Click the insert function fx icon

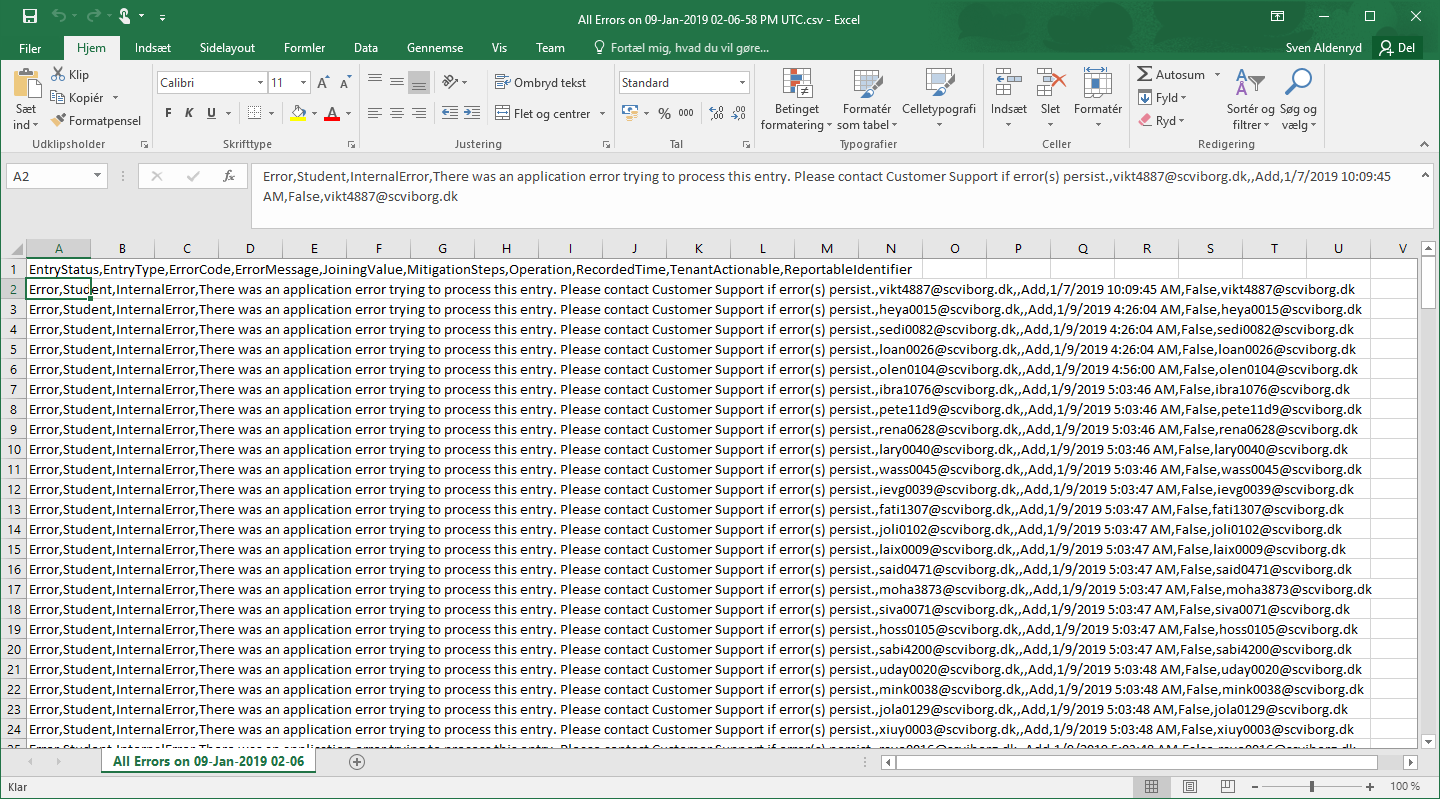(228, 177)
